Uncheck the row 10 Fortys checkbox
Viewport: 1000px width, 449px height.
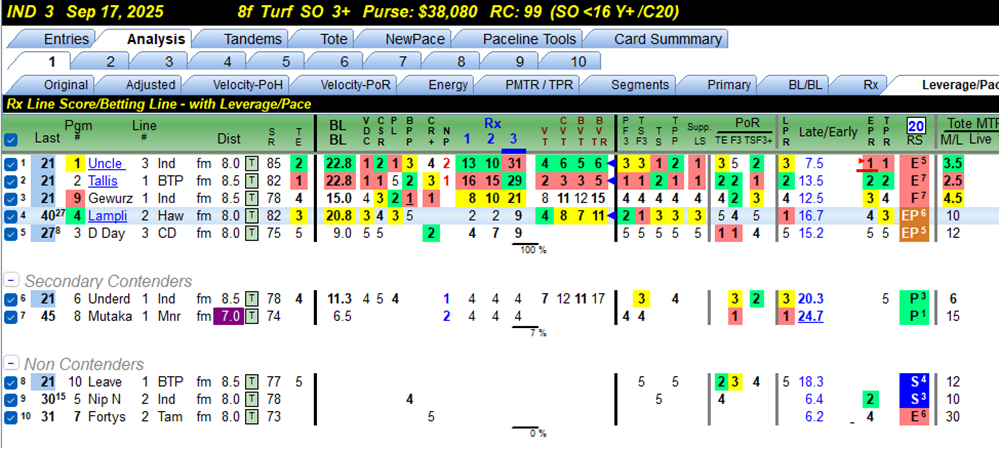[x=10, y=417]
